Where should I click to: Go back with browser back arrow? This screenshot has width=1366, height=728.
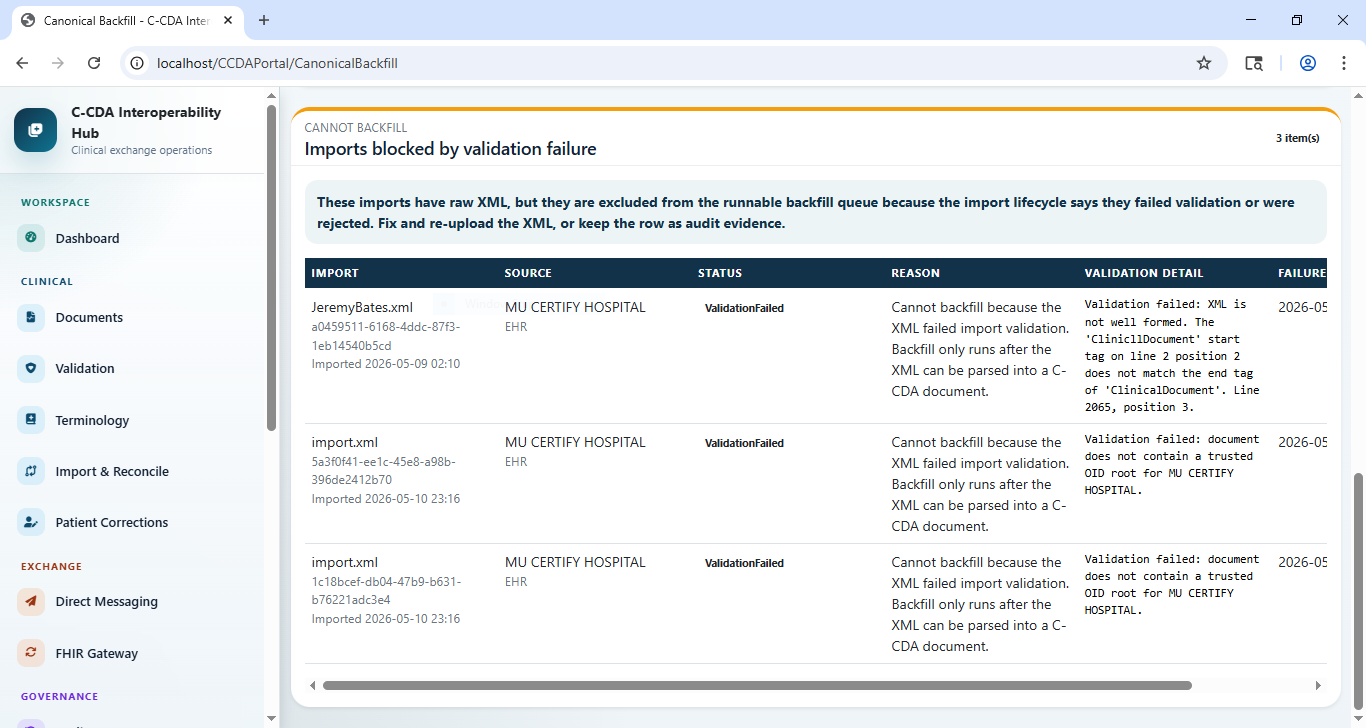pyautogui.click(x=22, y=63)
